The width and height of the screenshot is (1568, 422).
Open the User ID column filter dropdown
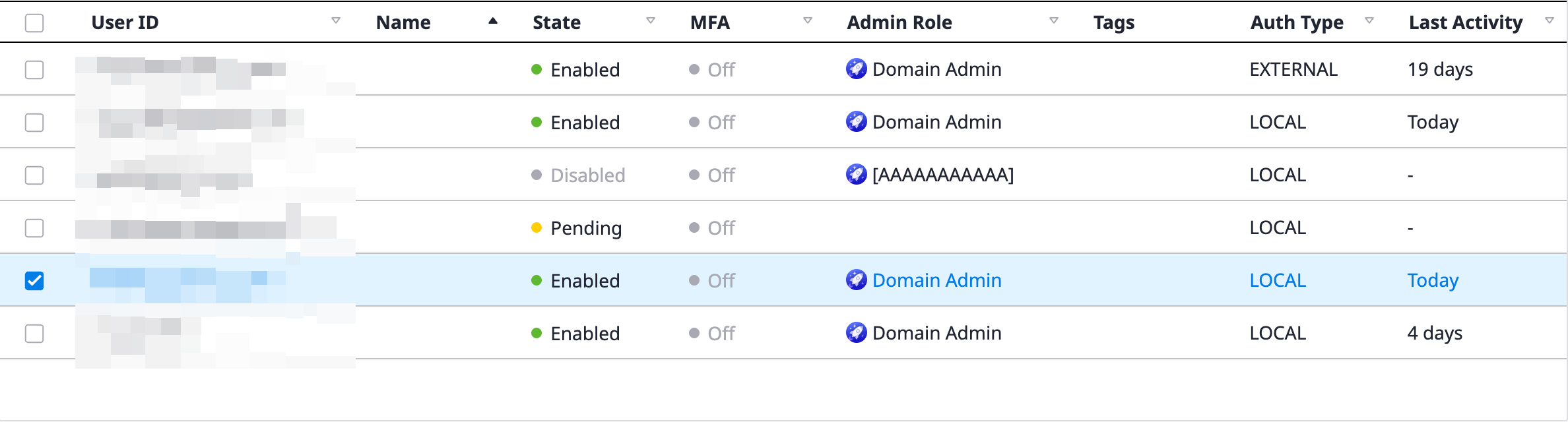pos(335,21)
